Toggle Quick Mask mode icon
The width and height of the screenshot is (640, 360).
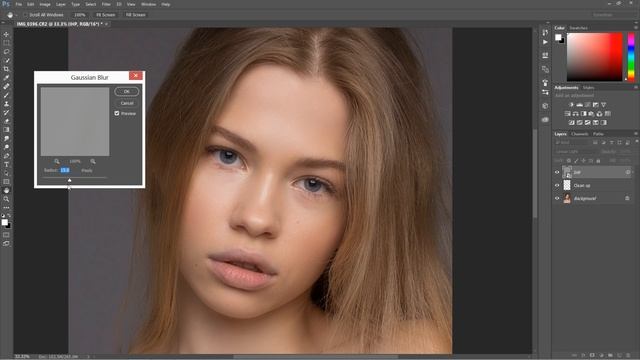pyautogui.click(x=6, y=235)
